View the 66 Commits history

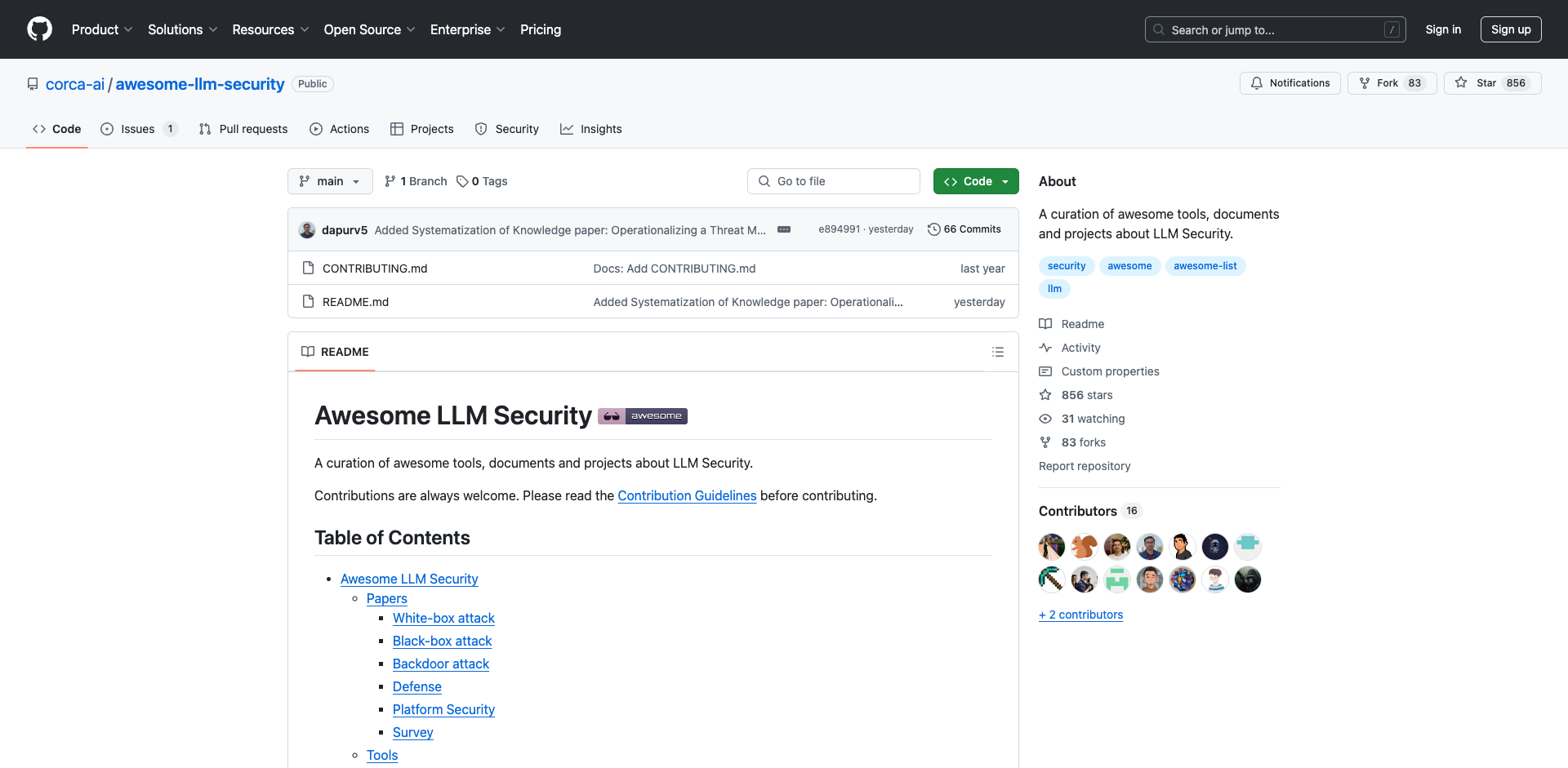pos(964,229)
